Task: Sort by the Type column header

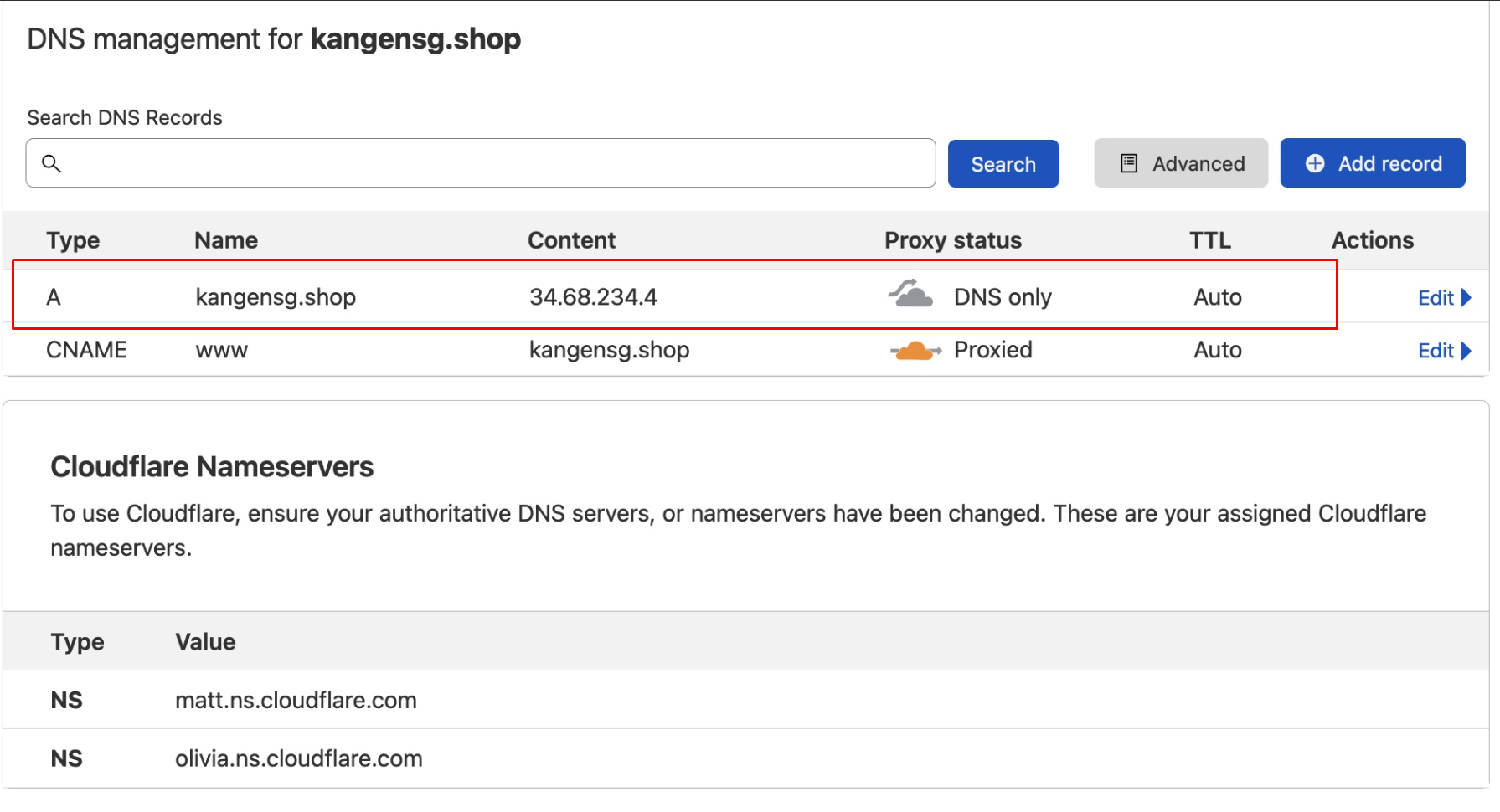Action: tap(73, 241)
